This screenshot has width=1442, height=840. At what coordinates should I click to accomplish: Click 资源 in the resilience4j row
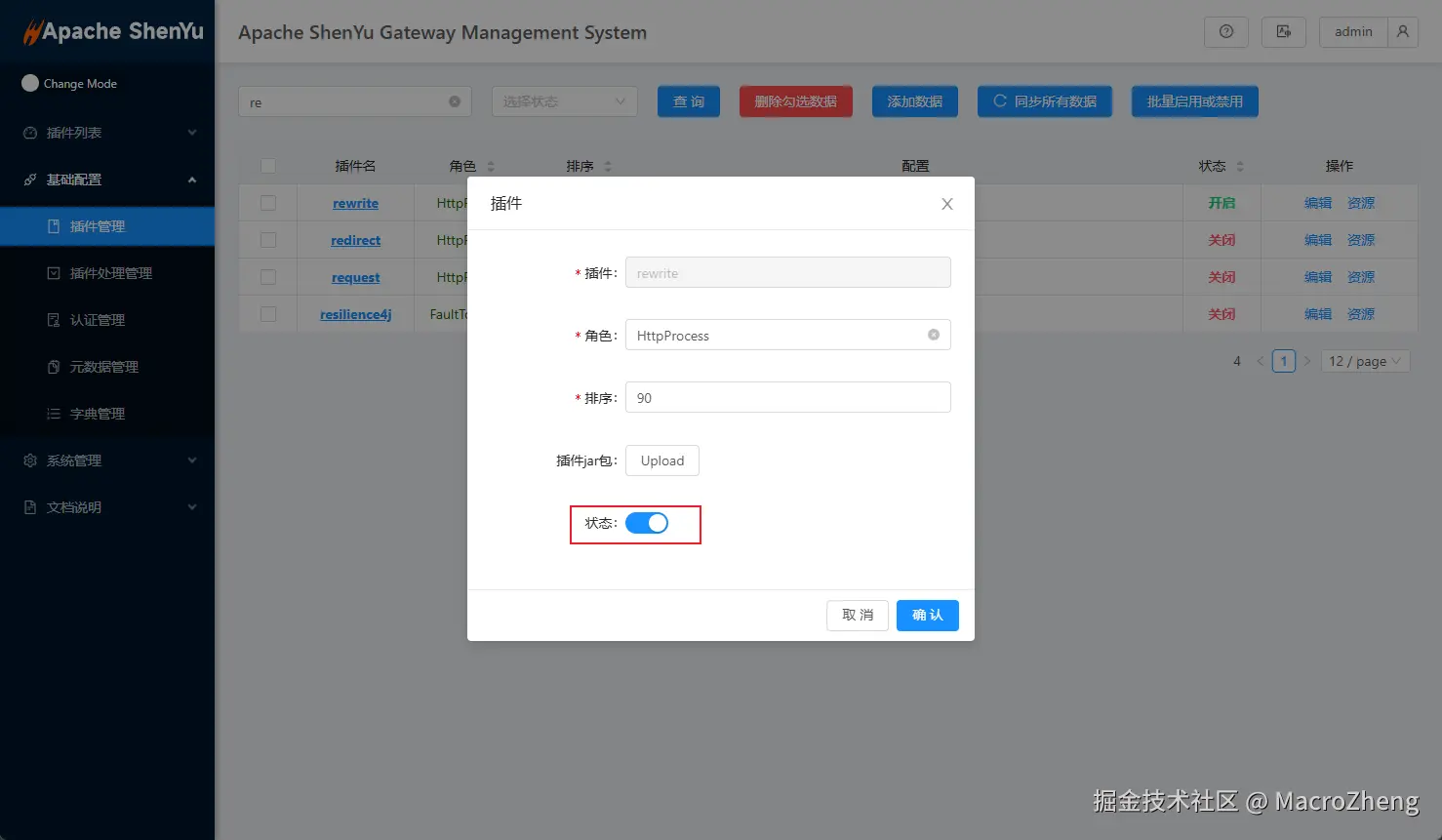[1361, 314]
